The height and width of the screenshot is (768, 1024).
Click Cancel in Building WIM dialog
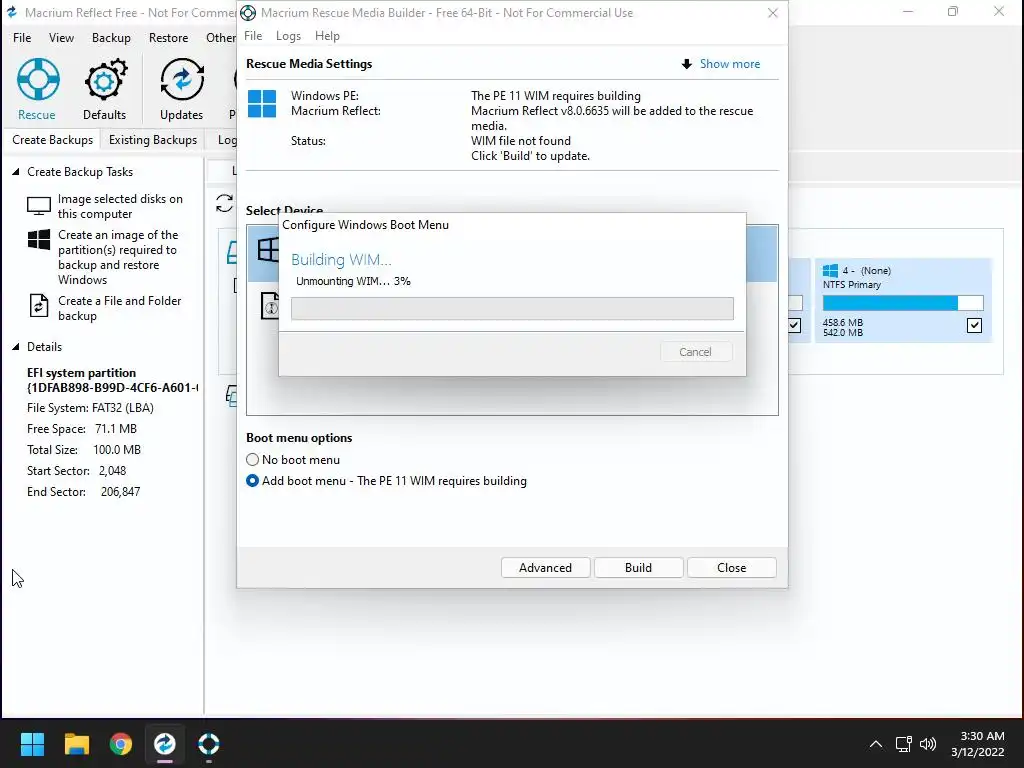click(x=696, y=352)
